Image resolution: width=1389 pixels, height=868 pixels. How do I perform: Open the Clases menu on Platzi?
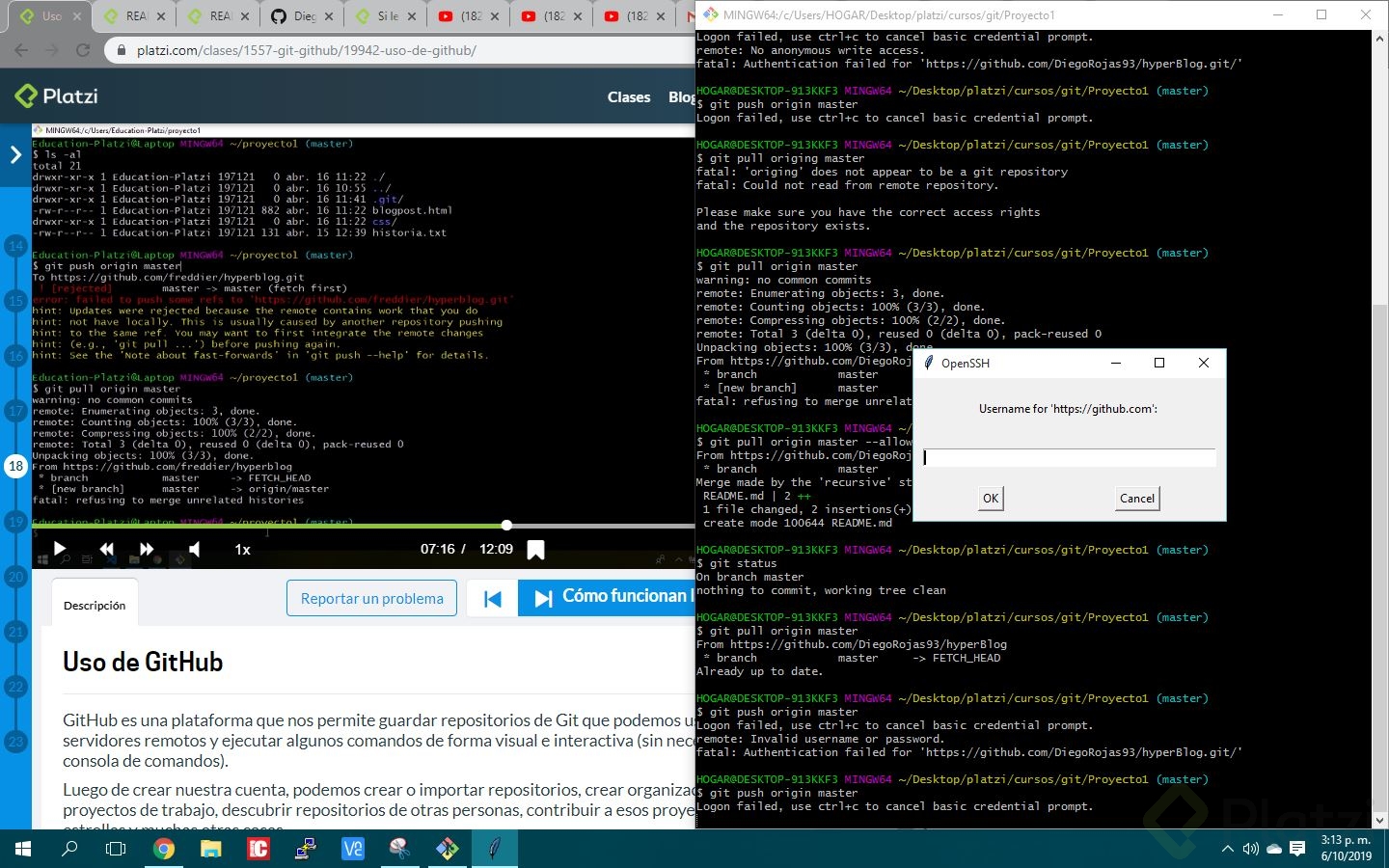pos(629,96)
